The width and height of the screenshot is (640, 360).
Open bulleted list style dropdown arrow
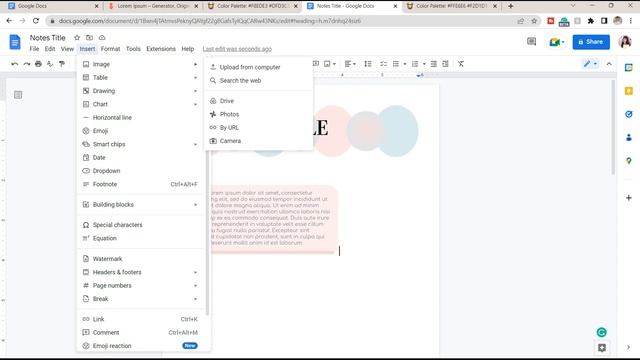click(x=404, y=64)
